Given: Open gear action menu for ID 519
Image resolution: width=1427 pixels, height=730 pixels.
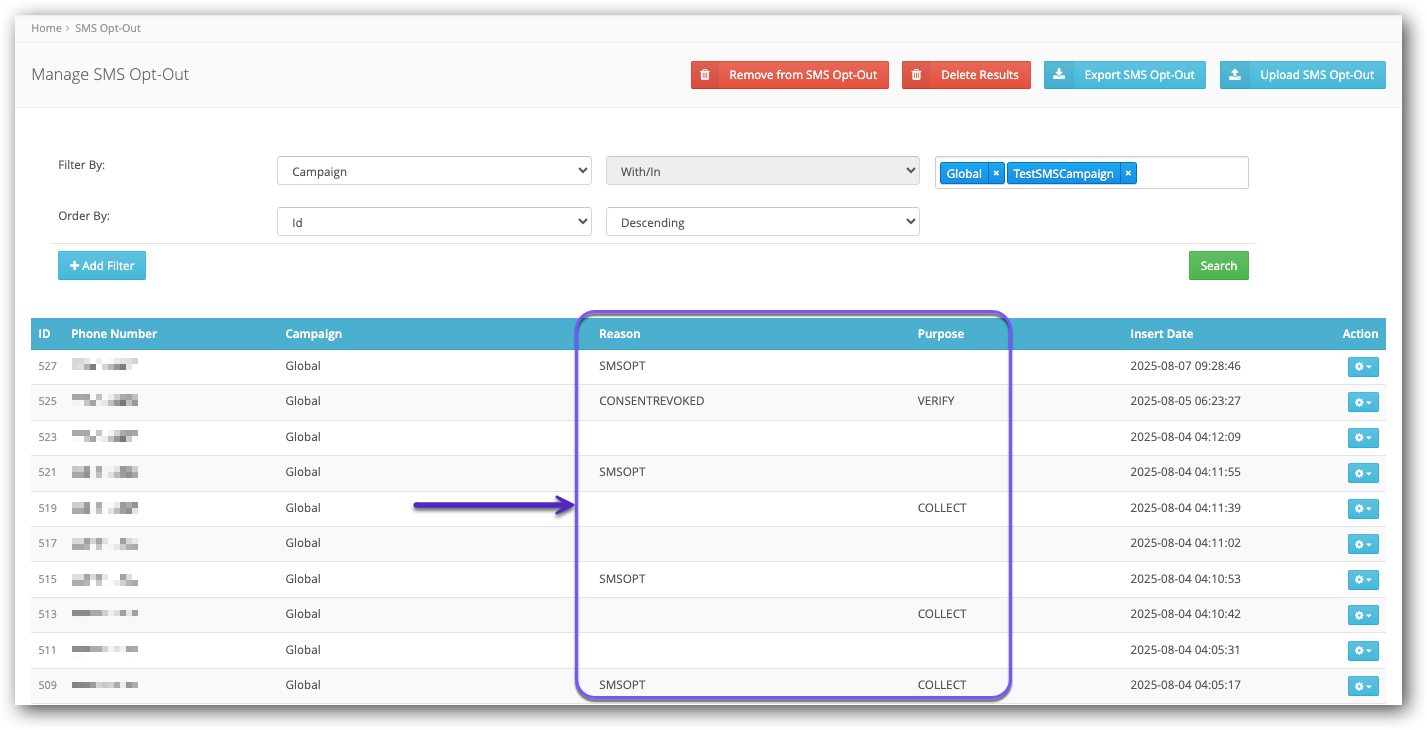Looking at the screenshot, I should tap(1362, 509).
